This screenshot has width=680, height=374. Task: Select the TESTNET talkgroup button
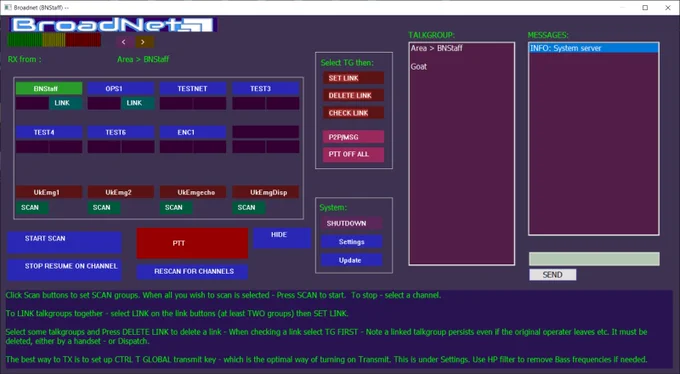[193, 89]
